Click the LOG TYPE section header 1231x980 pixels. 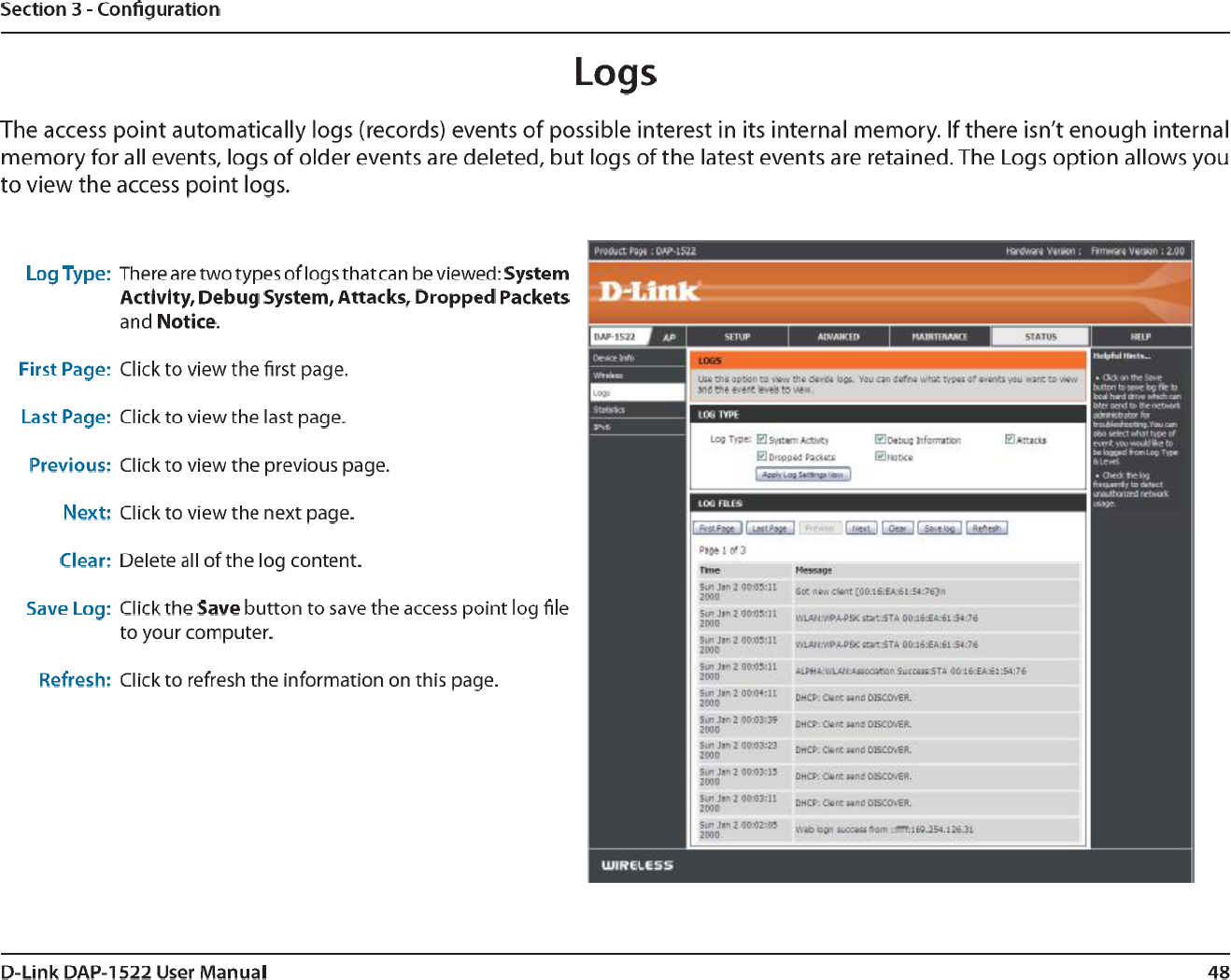(x=718, y=414)
